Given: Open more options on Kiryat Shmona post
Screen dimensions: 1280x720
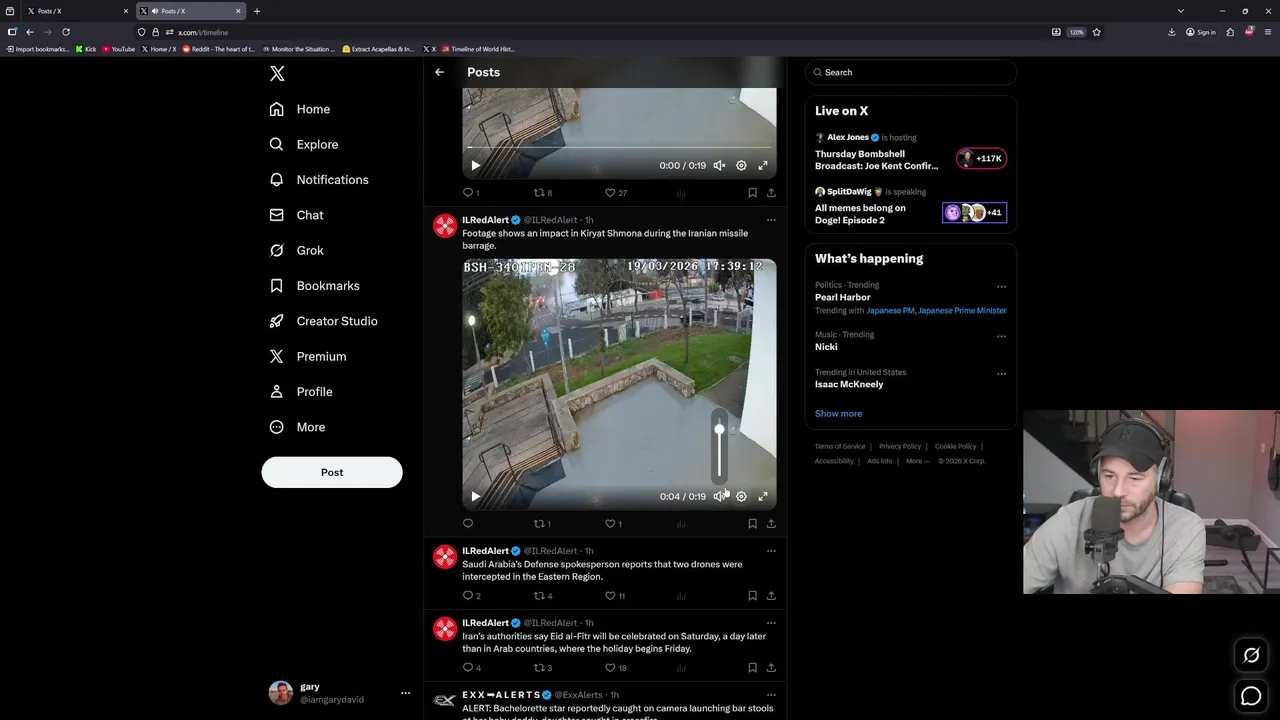Looking at the screenshot, I should click(771, 220).
